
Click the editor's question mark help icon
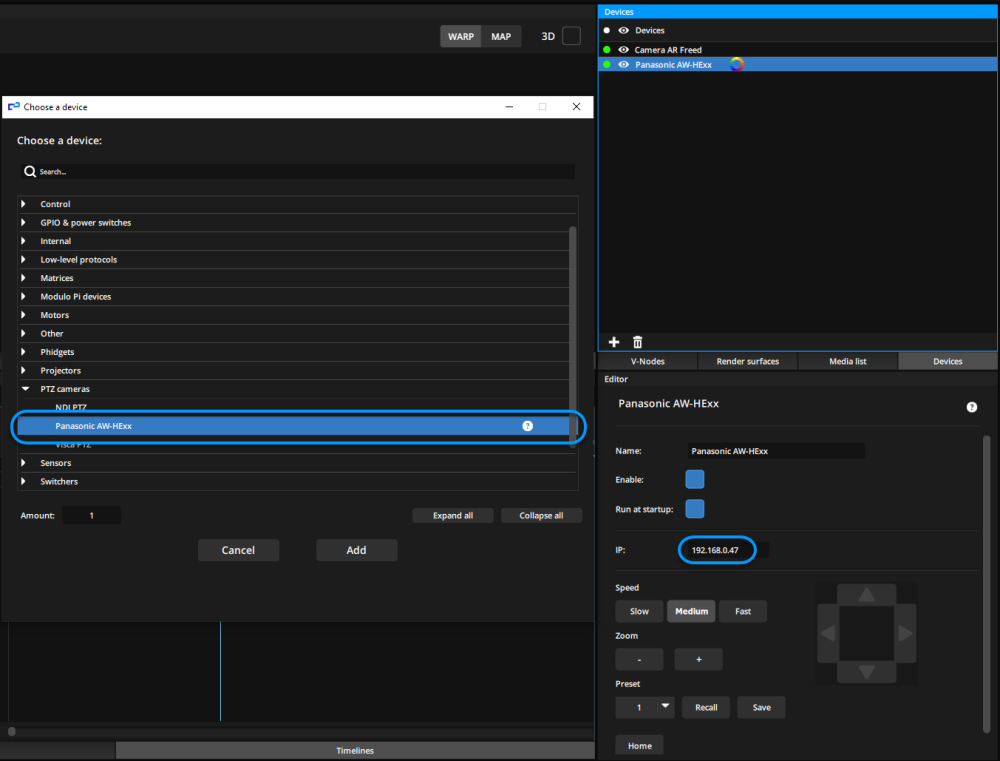971,407
